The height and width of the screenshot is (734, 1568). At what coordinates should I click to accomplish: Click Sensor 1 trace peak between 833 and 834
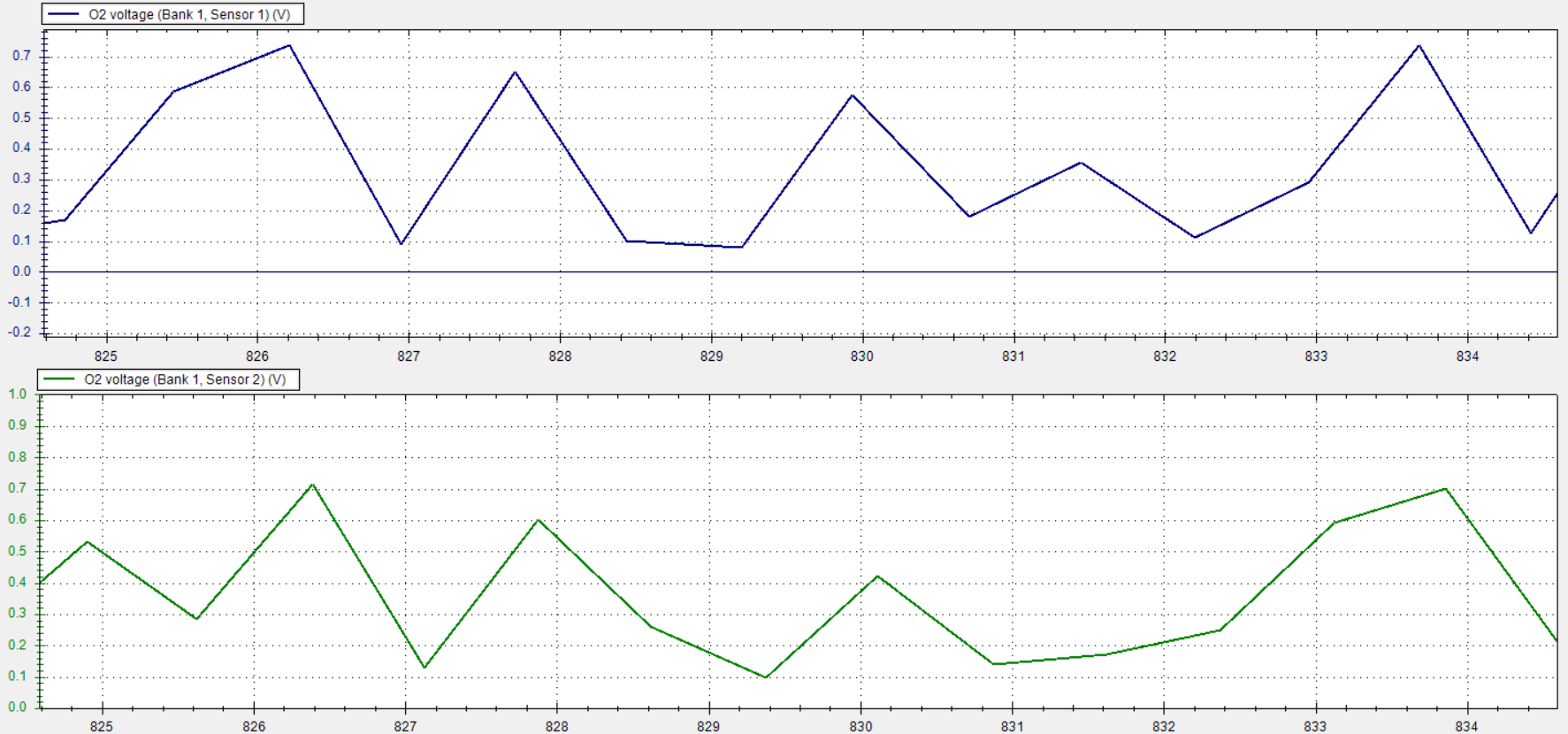pos(1419,45)
